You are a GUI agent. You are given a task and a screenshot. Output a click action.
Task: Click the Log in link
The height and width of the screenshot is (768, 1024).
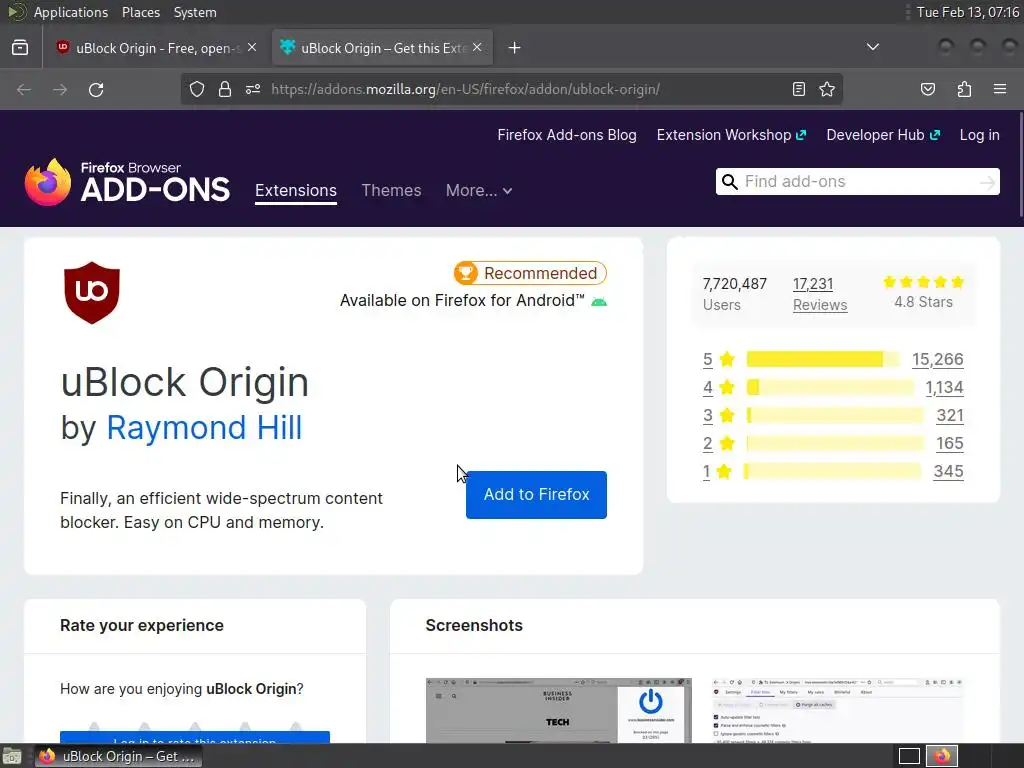tap(979, 135)
